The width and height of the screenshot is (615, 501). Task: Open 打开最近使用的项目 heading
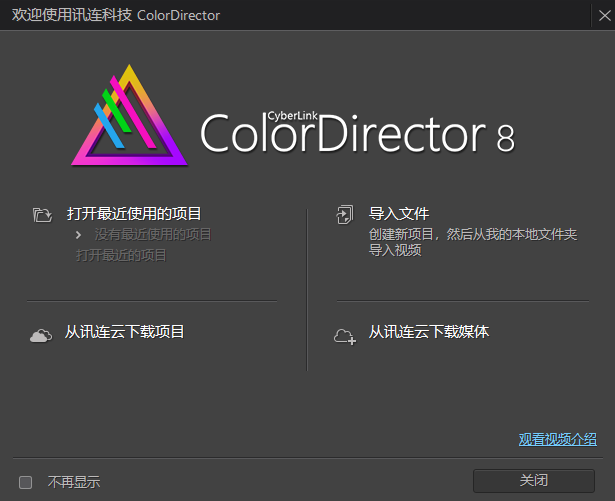[x=134, y=214]
